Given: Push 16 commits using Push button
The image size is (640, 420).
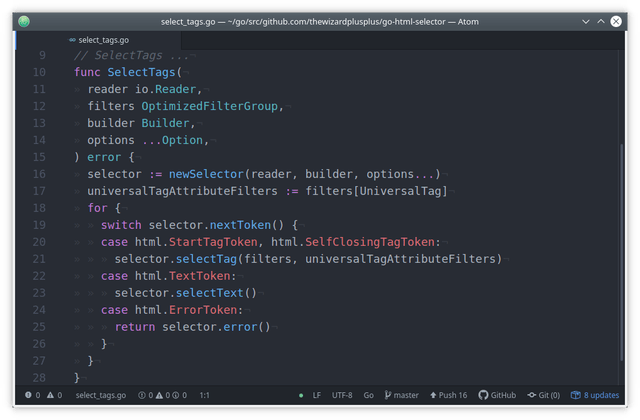Looking at the screenshot, I should (x=448, y=395).
